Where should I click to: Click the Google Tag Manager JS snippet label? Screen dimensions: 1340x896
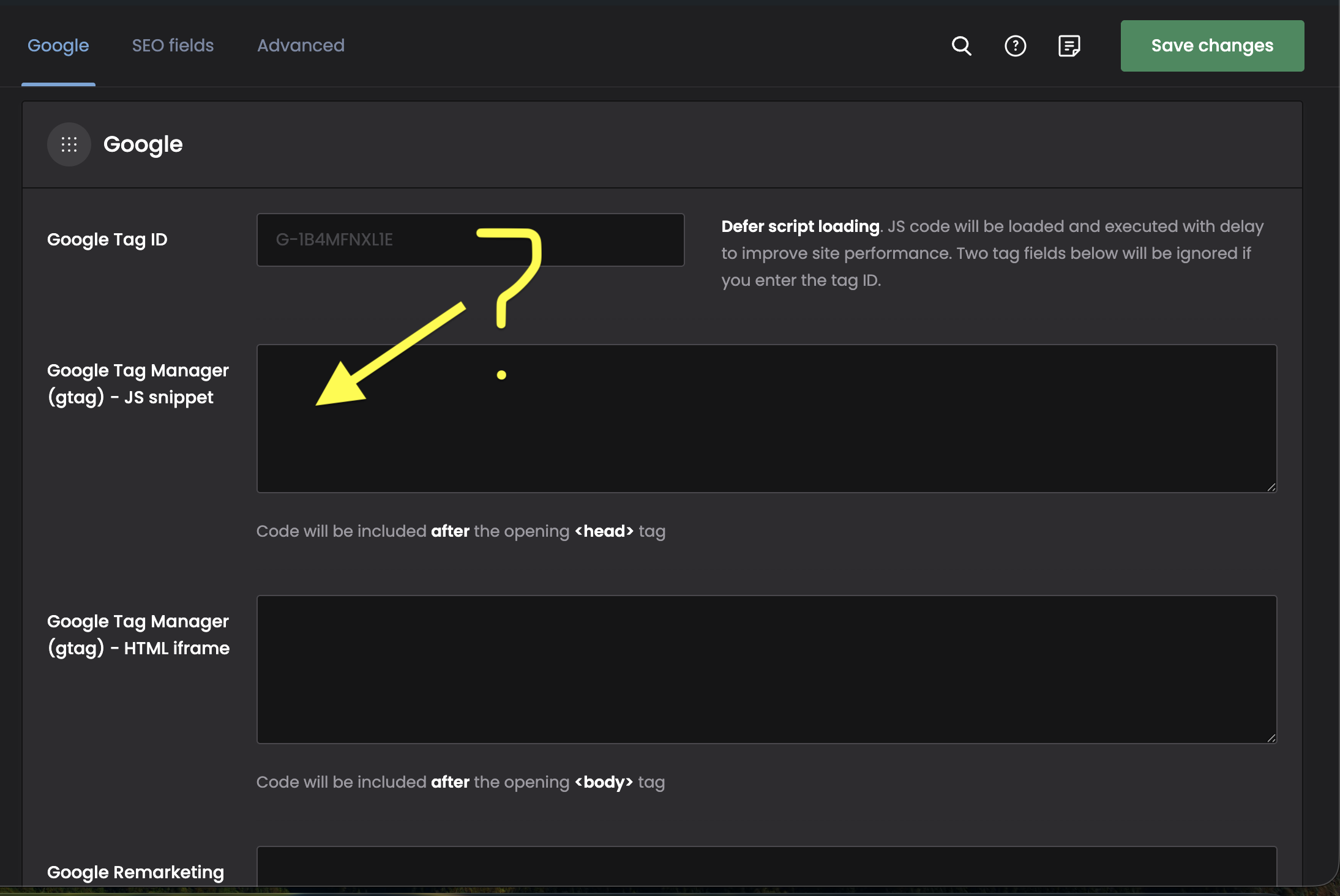click(x=138, y=384)
